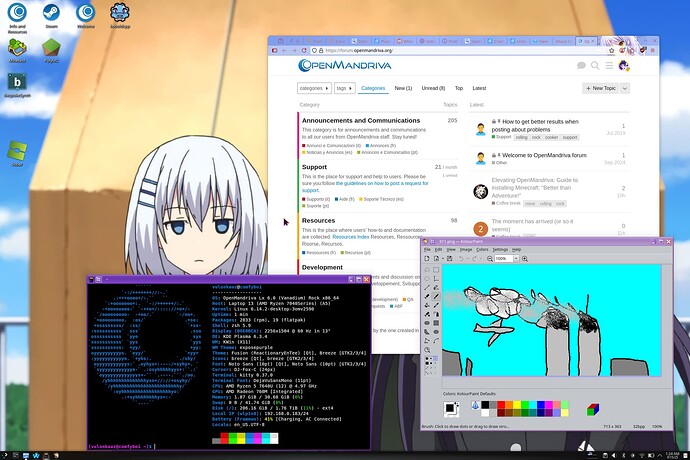This screenshot has width=690, height=460.
Task: Switch to the Unread (8) forum tab
Action: click(433, 88)
